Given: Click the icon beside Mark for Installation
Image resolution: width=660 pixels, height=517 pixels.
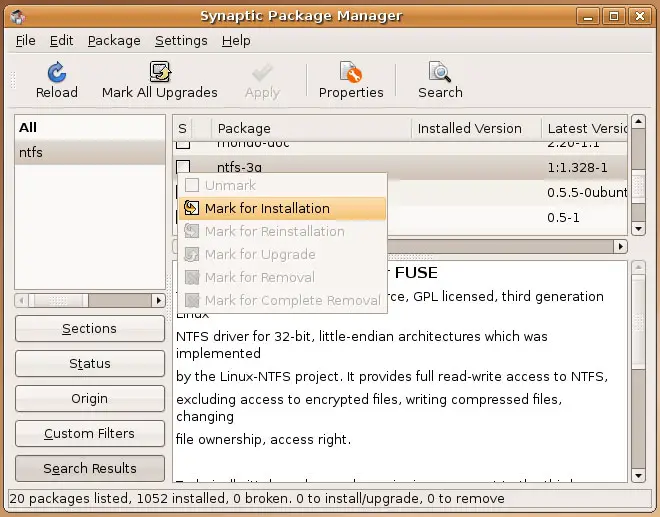Looking at the screenshot, I should point(192,208).
